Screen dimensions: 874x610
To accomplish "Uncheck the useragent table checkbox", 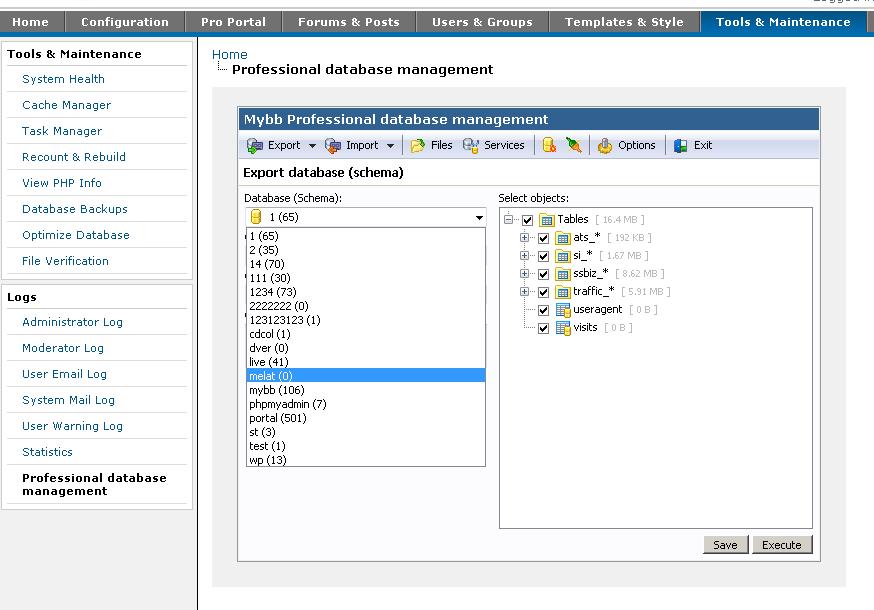I will coord(544,310).
